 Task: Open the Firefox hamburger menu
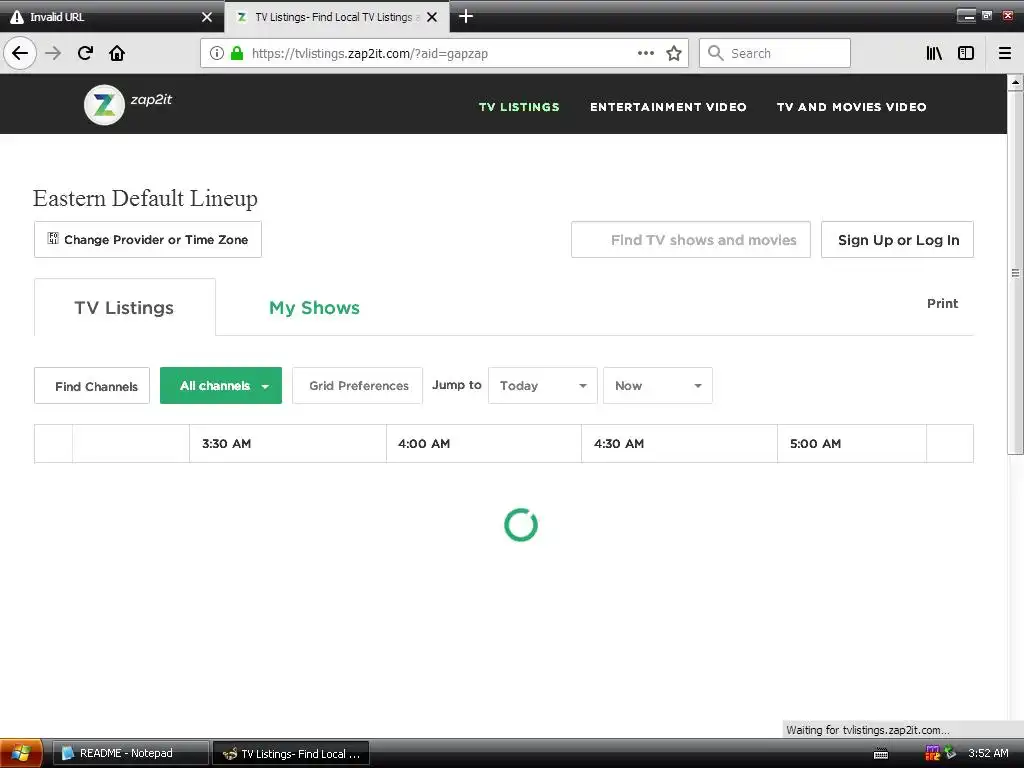pyautogui.click(x=1005, y=54)
